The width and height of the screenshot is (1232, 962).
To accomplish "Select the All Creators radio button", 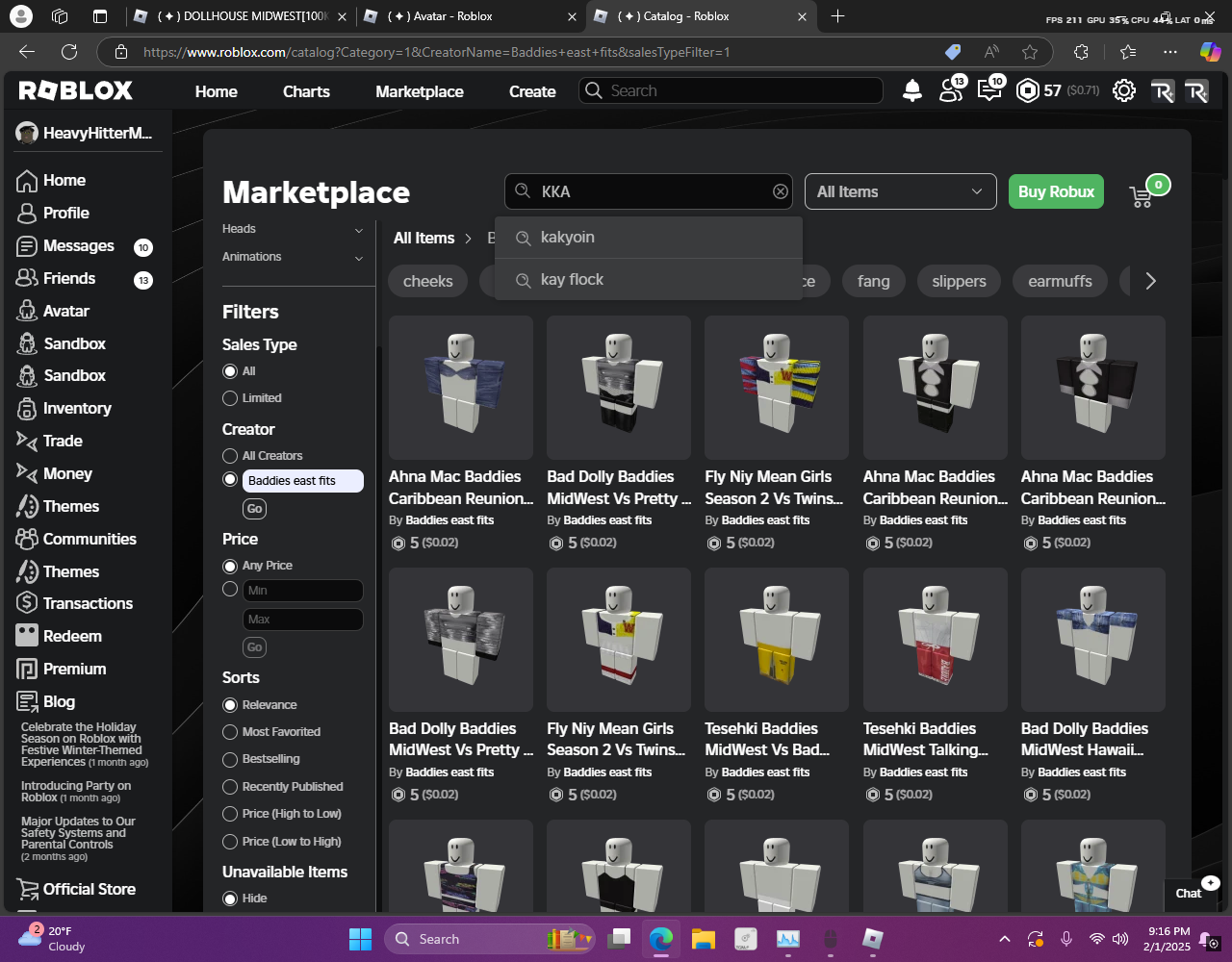I will click(x=230, y=456).
